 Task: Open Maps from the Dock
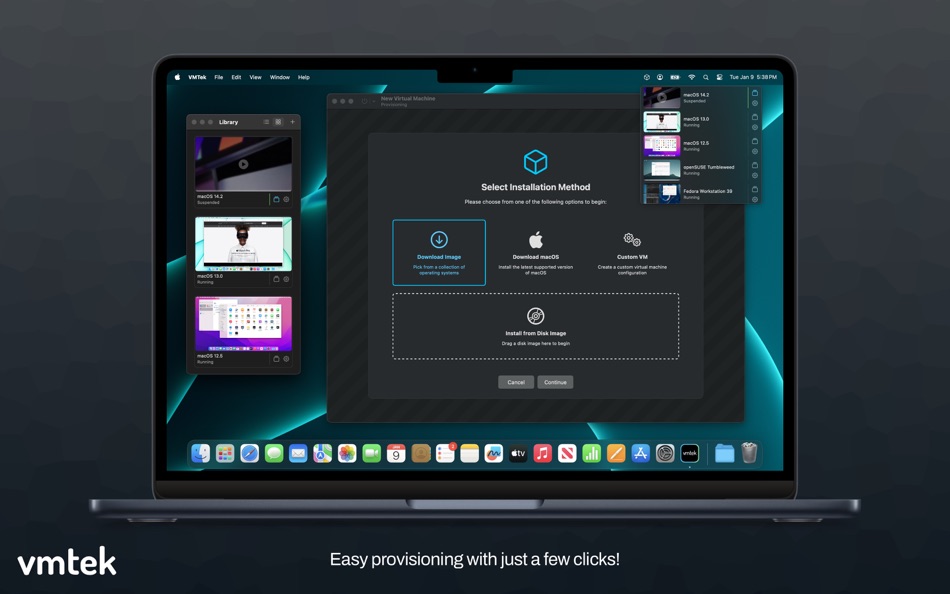322,453
